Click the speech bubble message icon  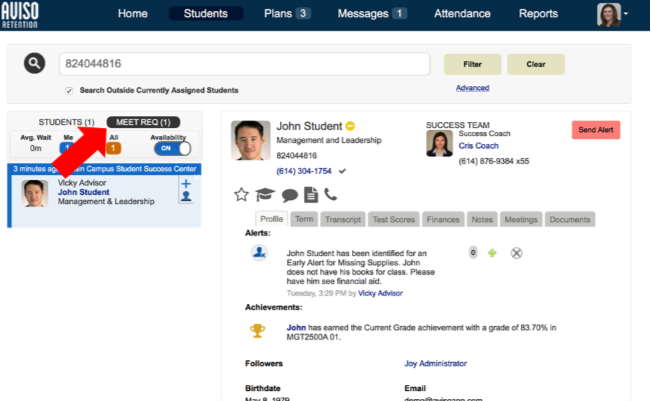tap(289, 195)
